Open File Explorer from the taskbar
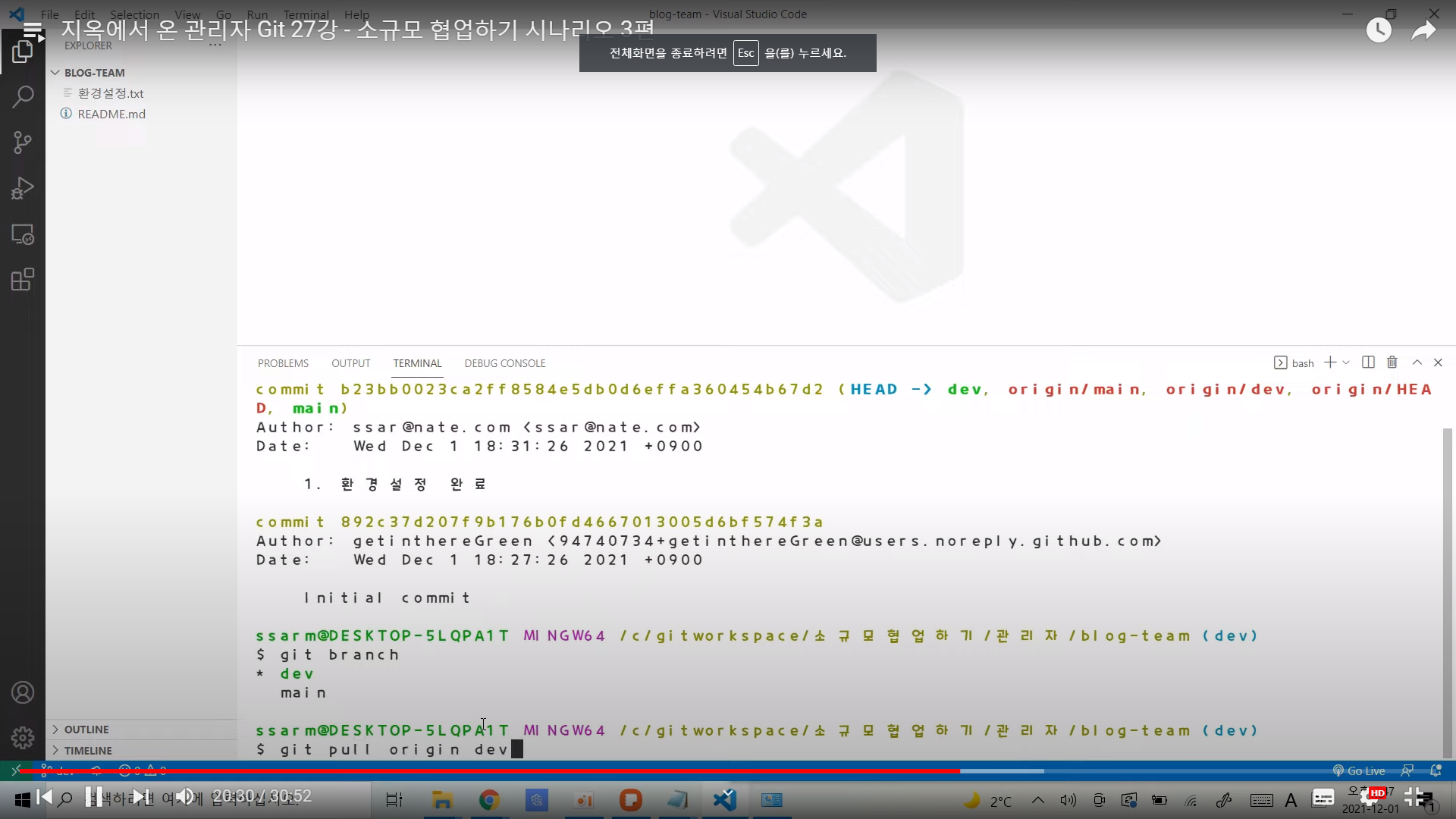Image resolution: width=1456 pixels, height=819 pixels. tap(442, 800)
